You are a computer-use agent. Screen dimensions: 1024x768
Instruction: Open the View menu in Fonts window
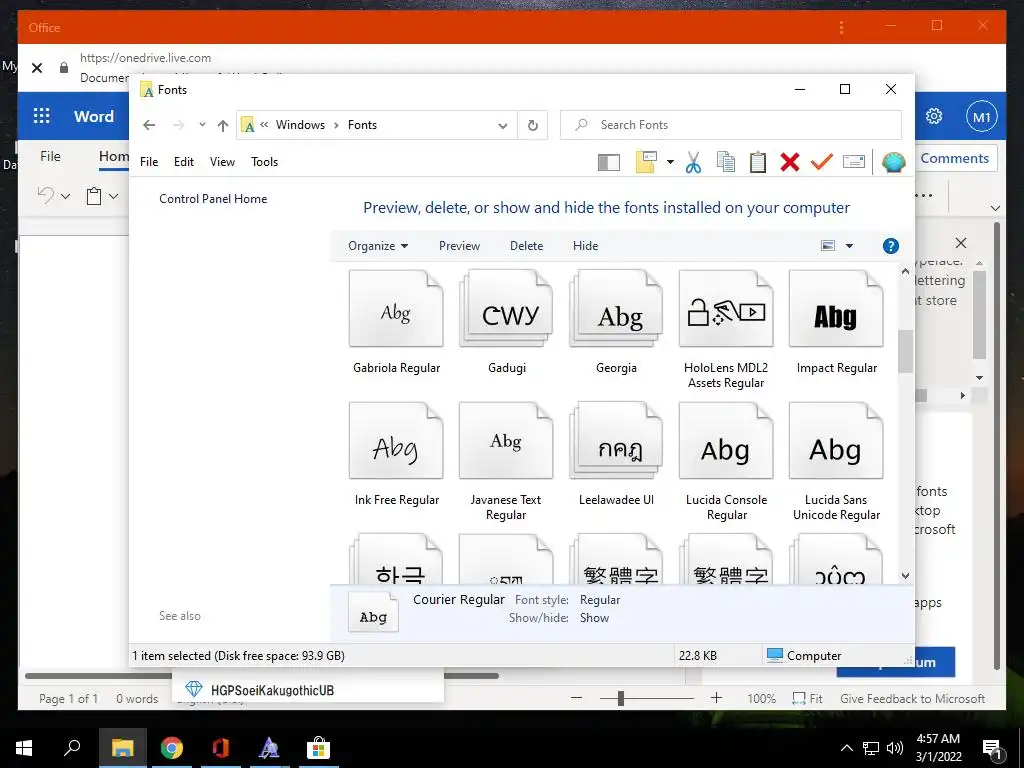pos(222,162)
